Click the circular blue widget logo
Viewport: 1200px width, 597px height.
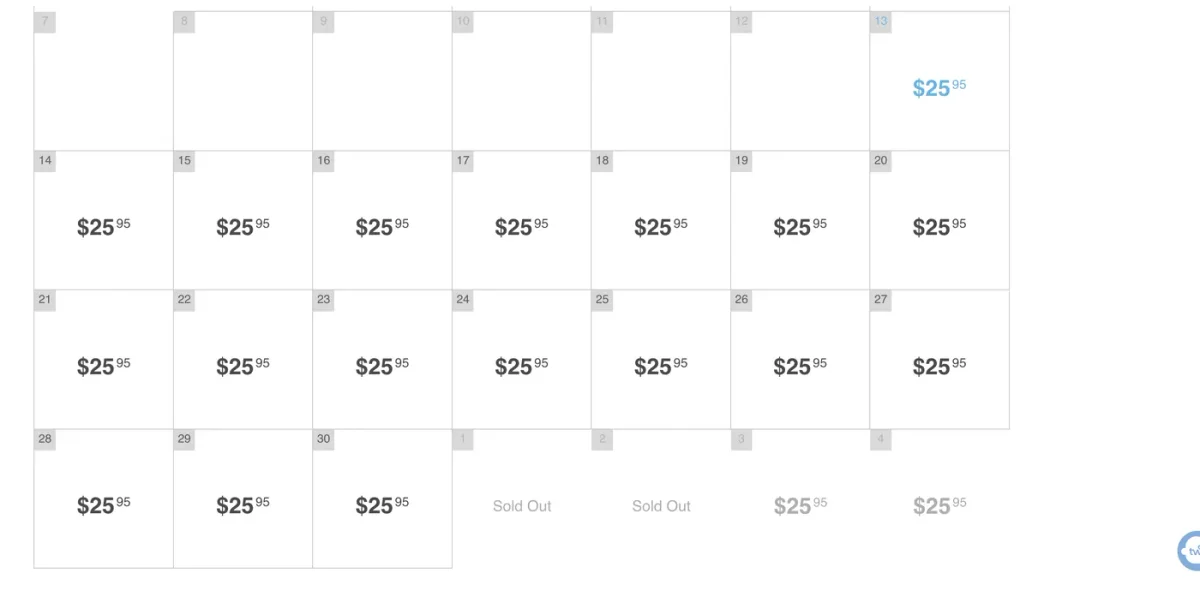1192,551
